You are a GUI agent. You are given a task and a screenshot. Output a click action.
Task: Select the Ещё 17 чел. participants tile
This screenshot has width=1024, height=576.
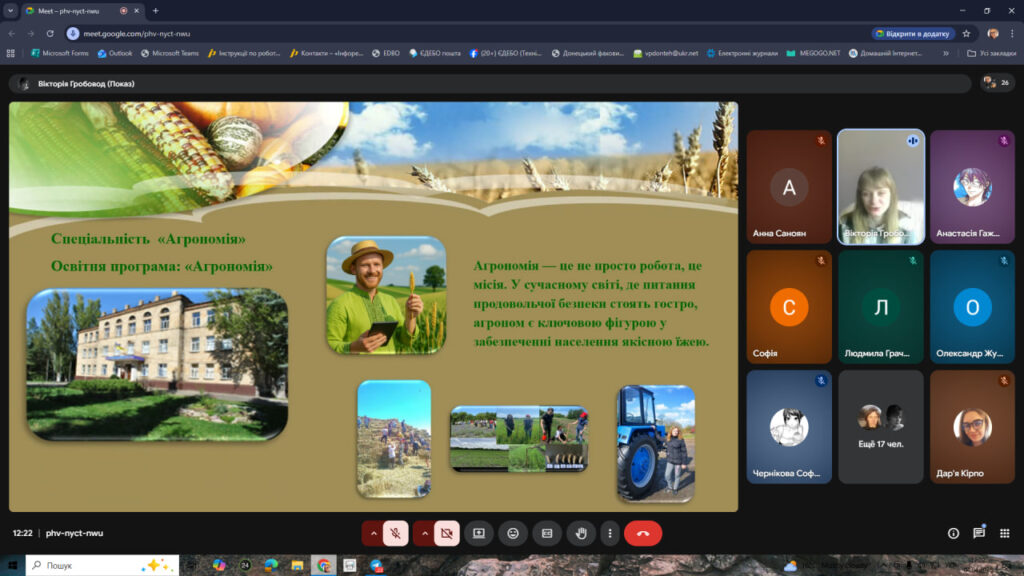coord(880,426)
